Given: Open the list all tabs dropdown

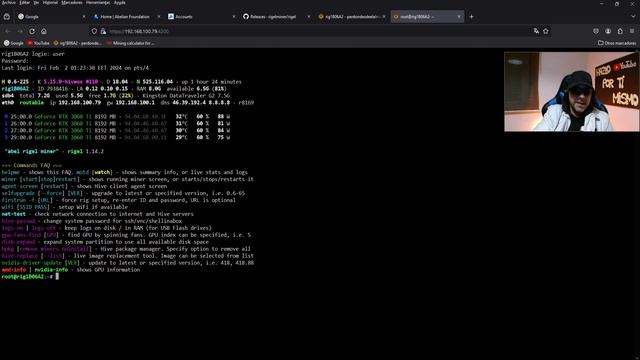Looking at the screenshot, I should 633,17.
